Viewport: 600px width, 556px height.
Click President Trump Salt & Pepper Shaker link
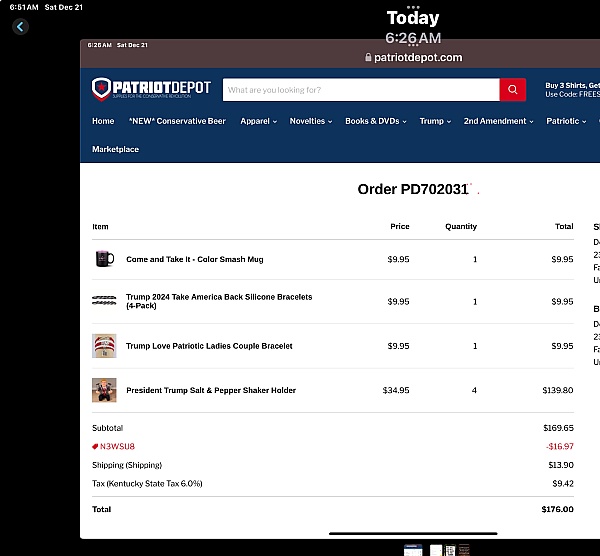(211, 390)
